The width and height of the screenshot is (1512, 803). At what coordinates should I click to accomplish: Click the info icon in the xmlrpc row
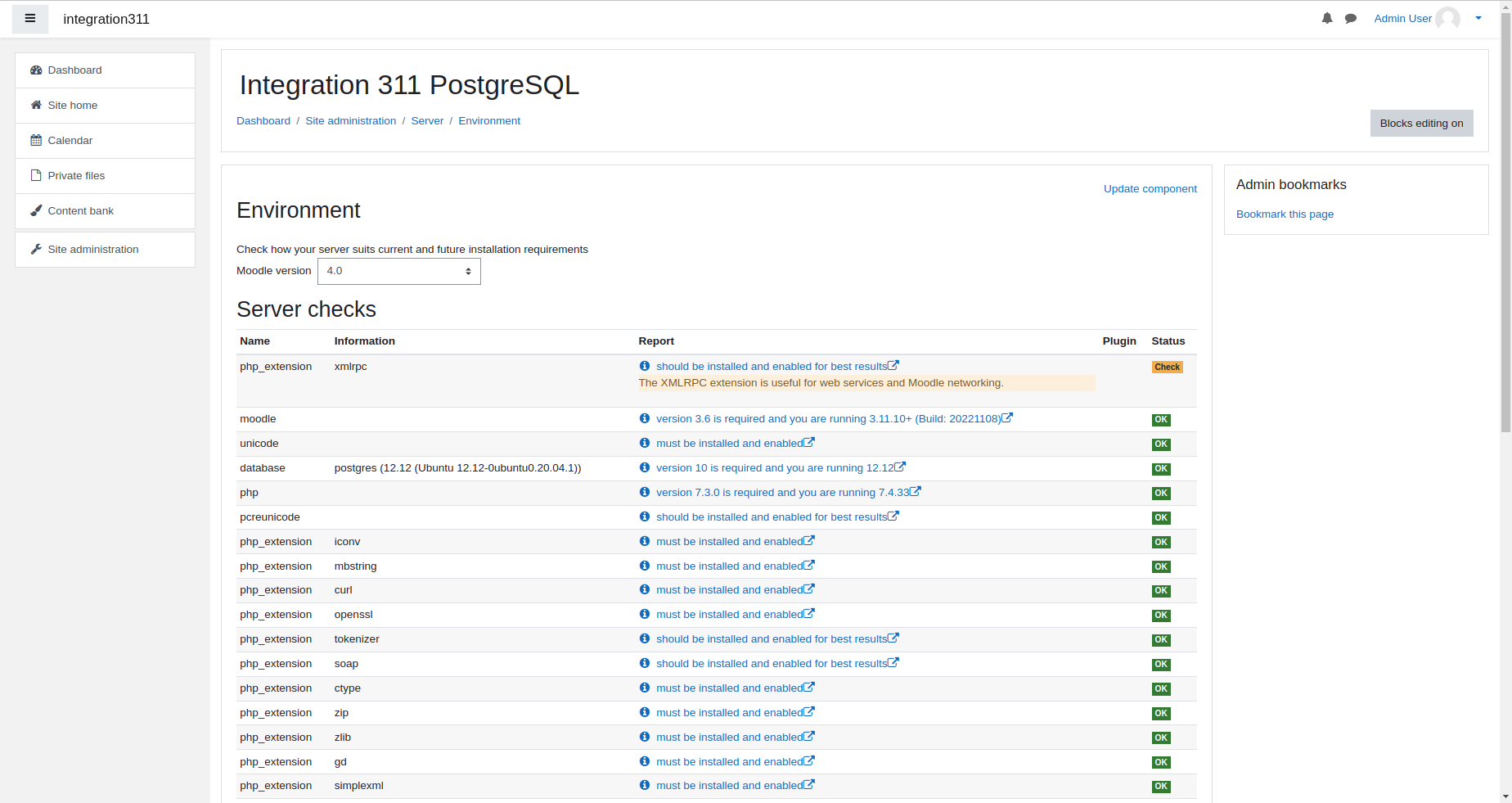pyautogui.click(x=645, y=366)
